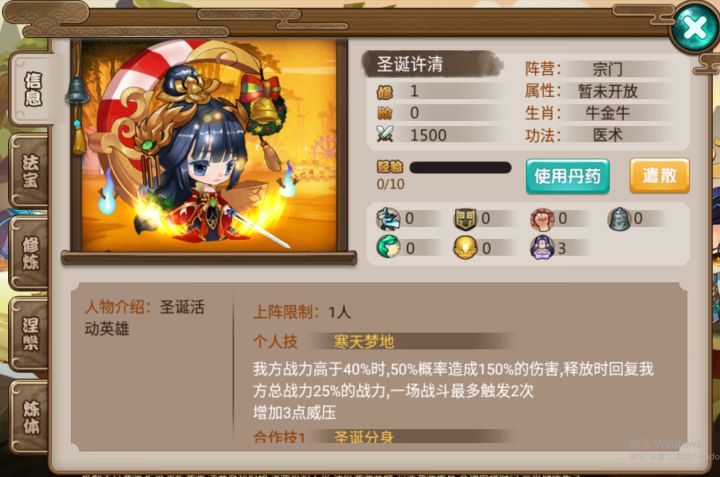Click the 使用丹药 button

tap(568, 176)
